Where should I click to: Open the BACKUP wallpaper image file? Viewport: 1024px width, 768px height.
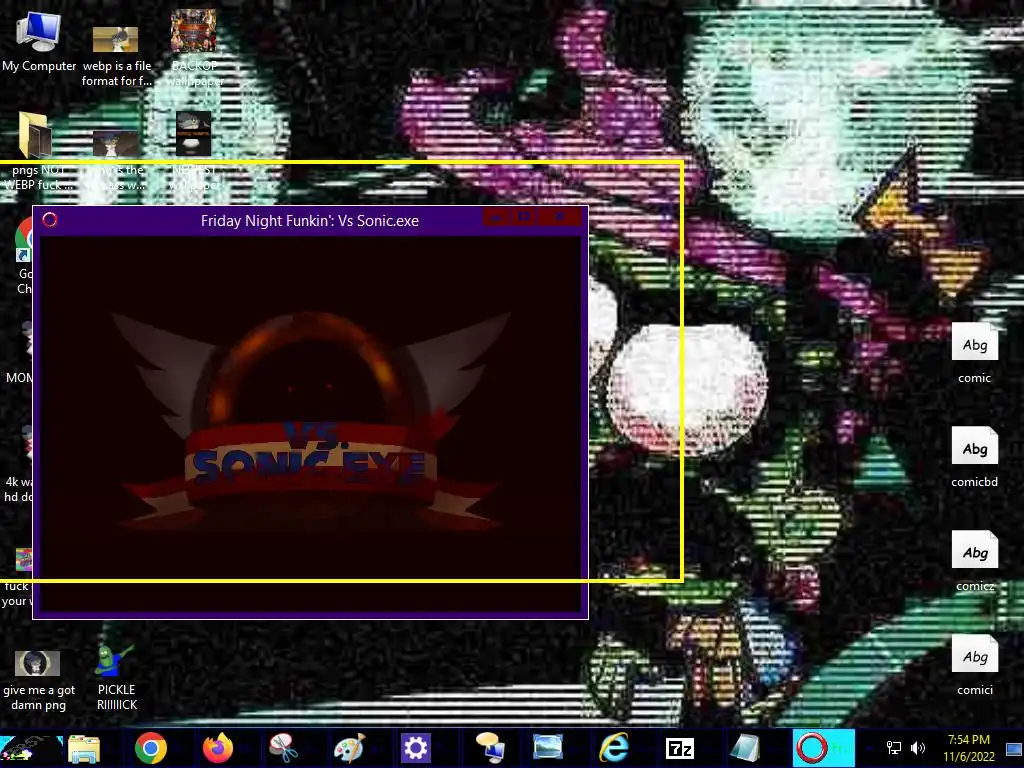(194, 49)
